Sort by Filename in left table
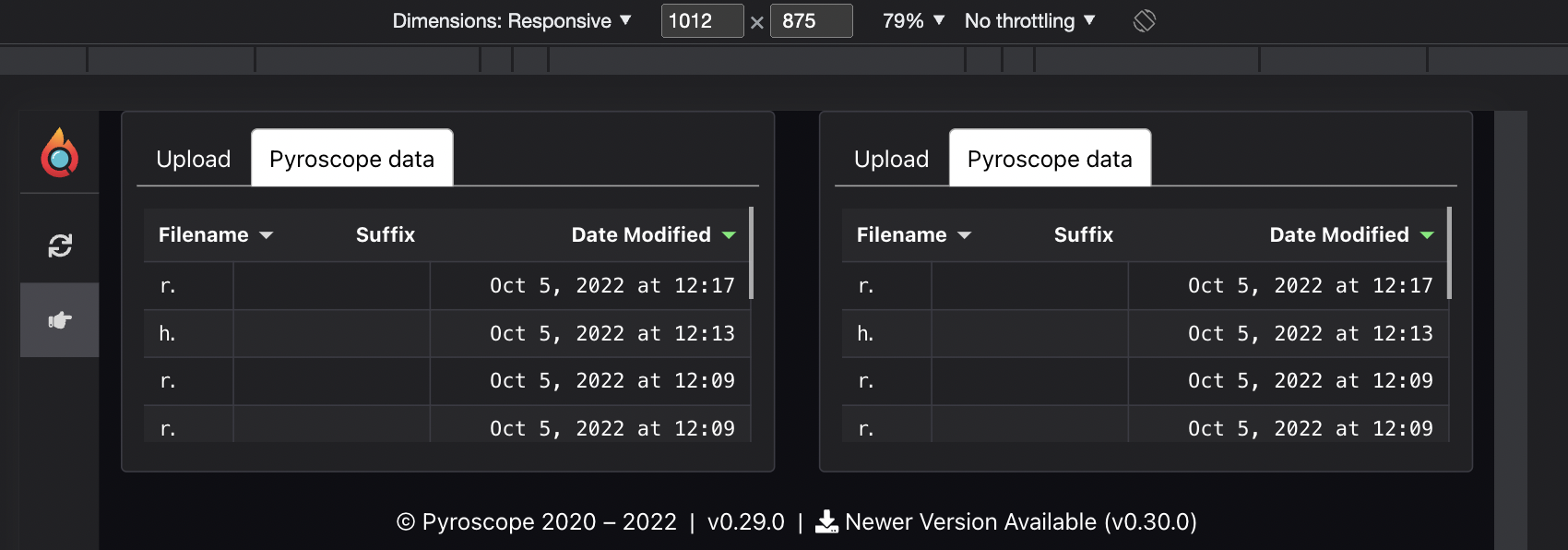 coord(216,234)
